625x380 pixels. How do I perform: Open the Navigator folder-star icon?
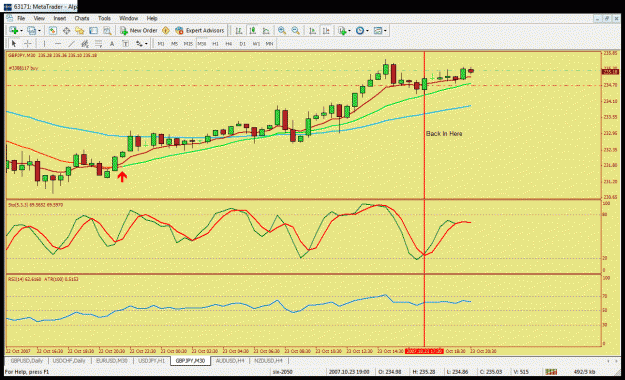coord(80,31)
